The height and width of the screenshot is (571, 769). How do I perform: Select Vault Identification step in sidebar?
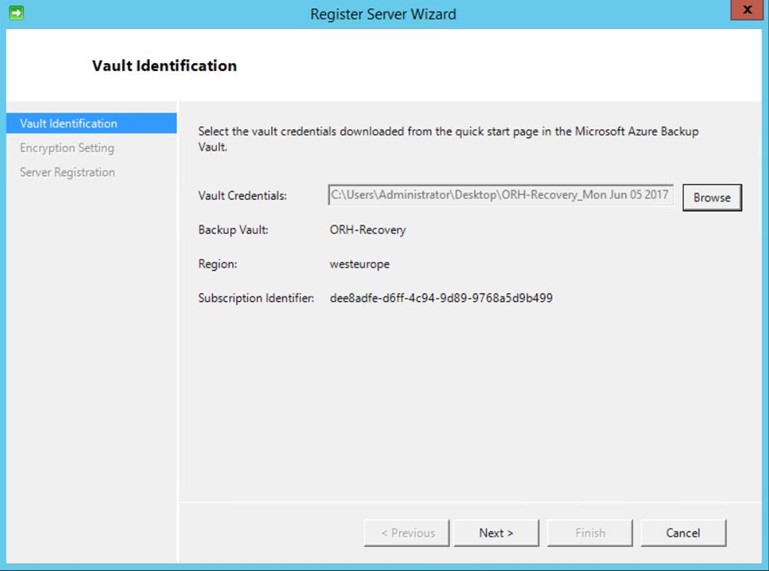[92, 123]
